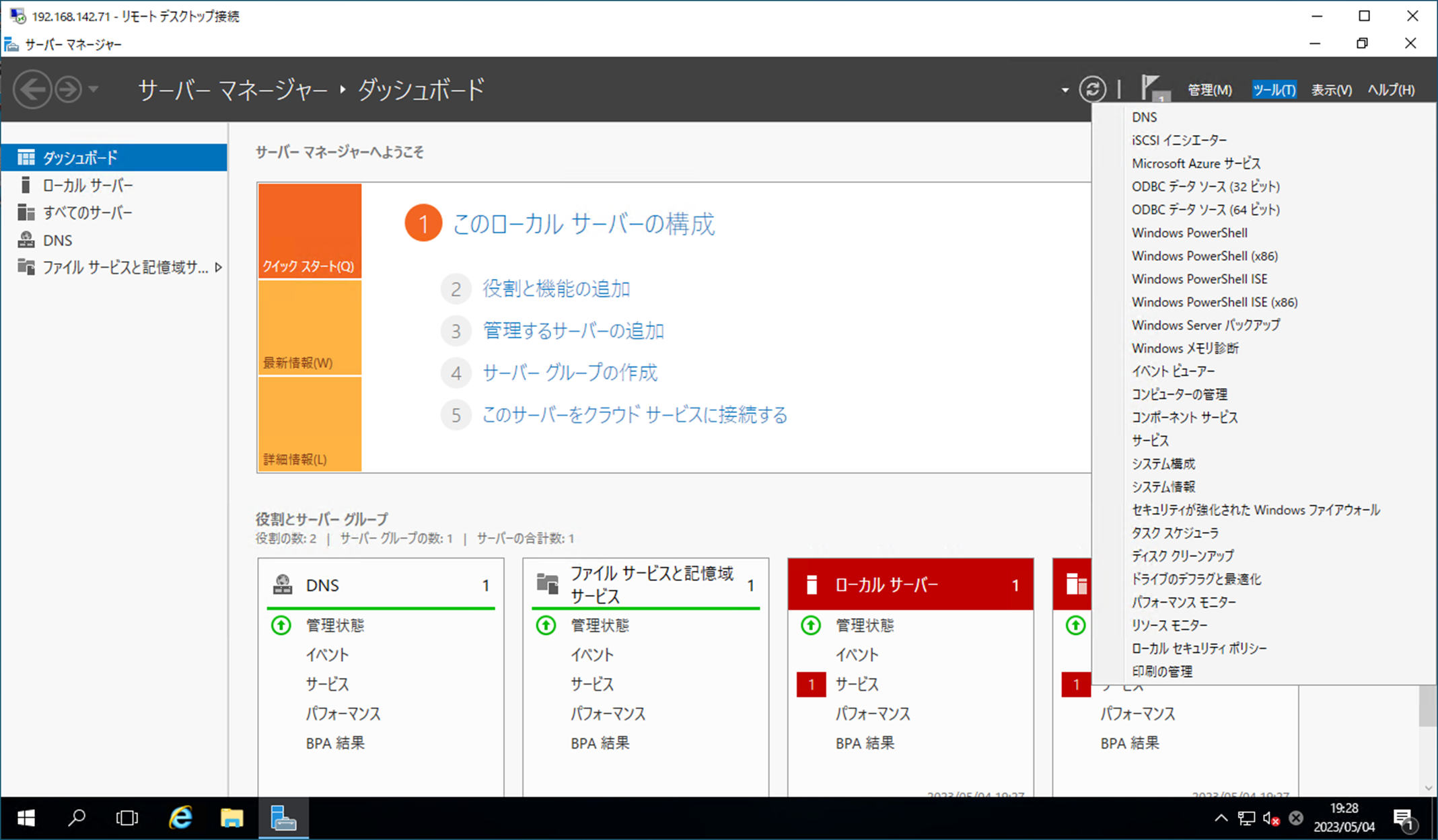Select the 最新情報(W) orange tile
The image size is (1438, 840).
[x=310, y=328]
